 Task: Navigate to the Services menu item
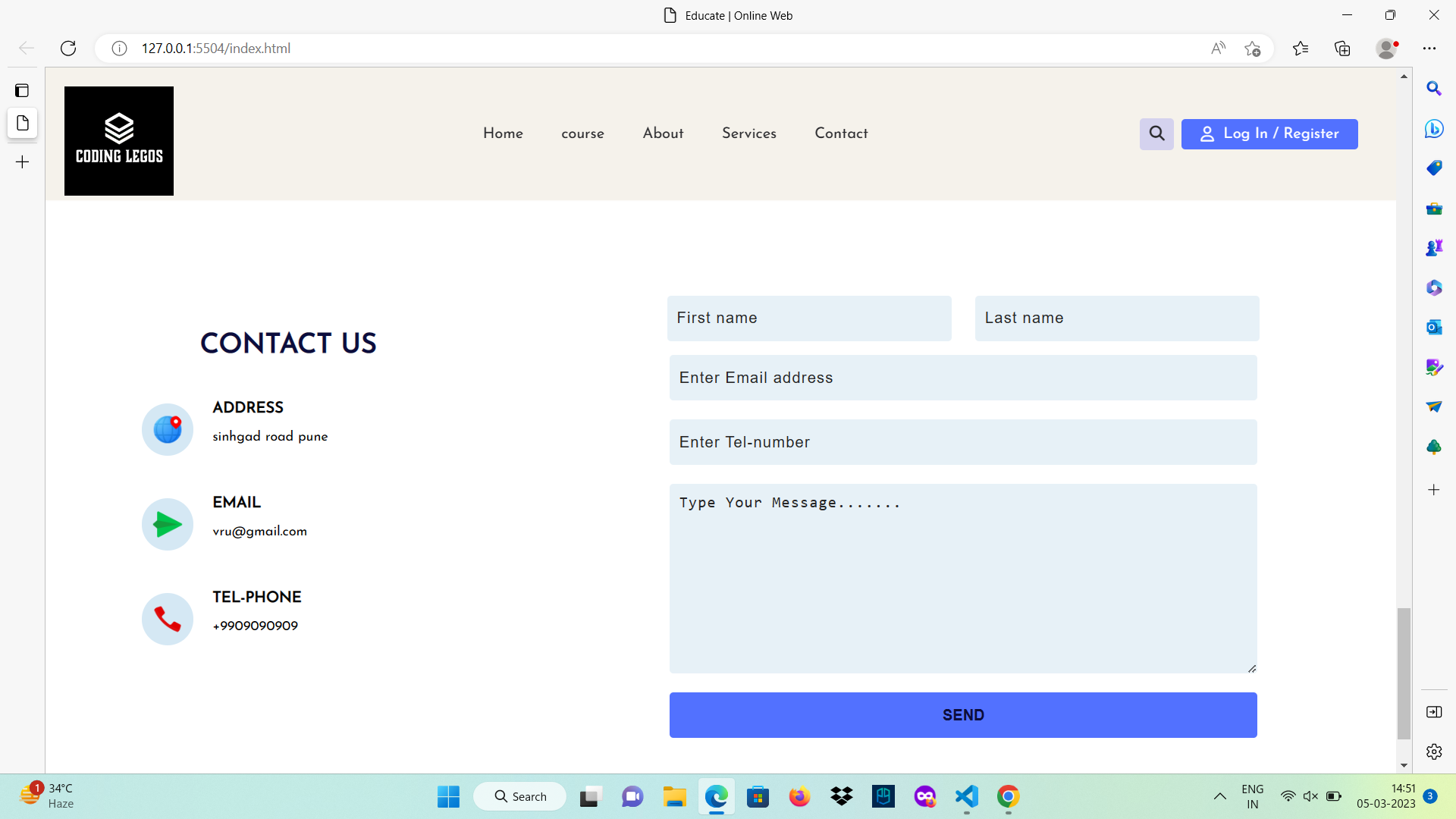(748, 133)
